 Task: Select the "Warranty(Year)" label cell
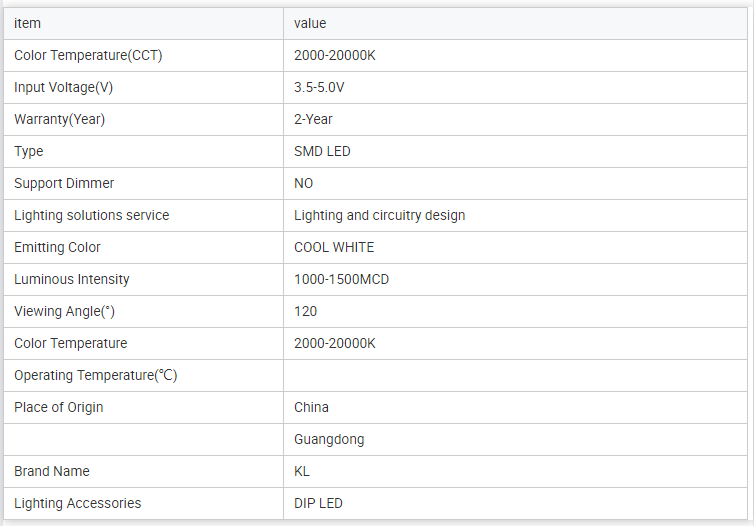point(60,119)
